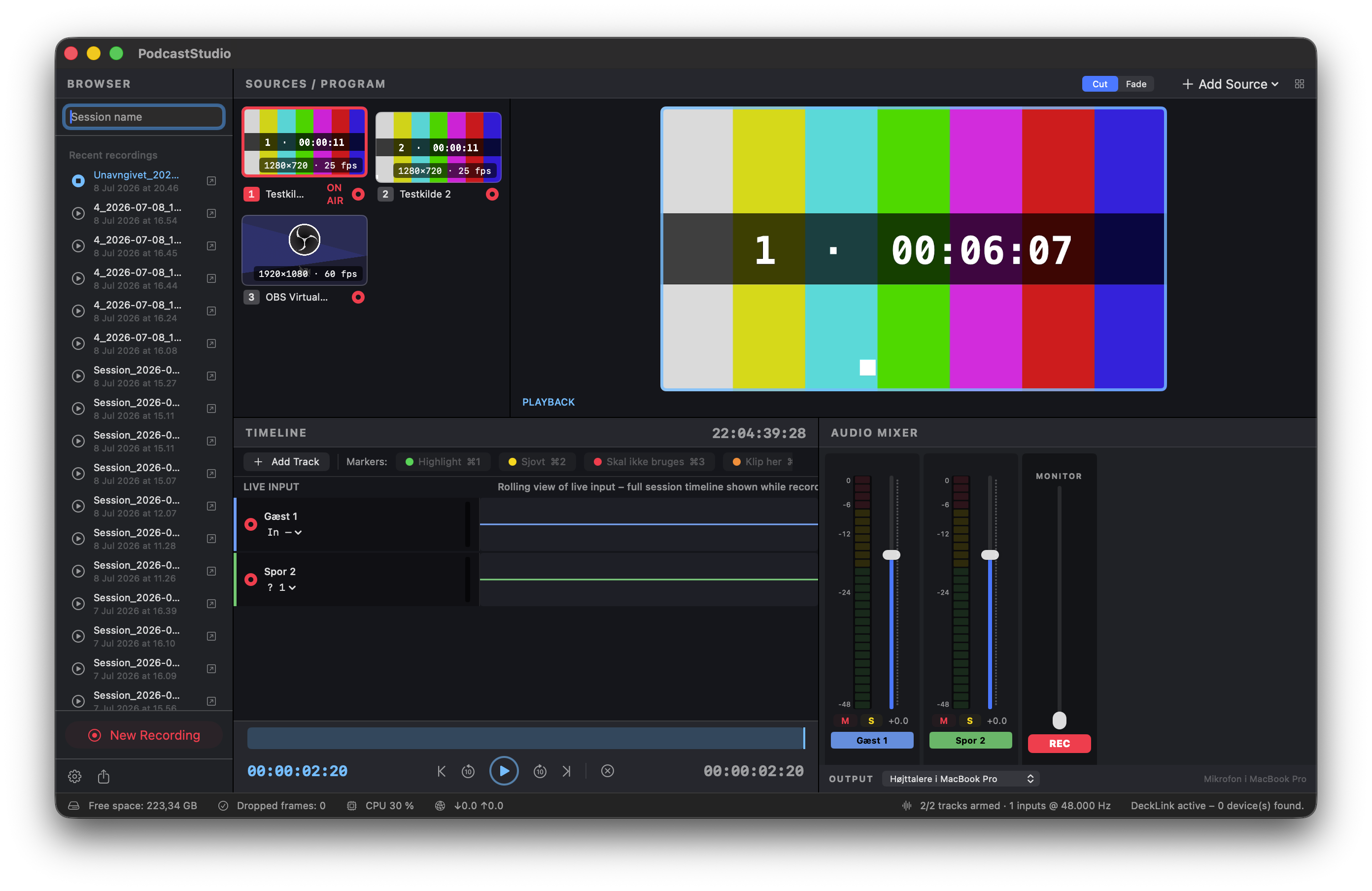The width and height of the screenshot is (1372, 891).
Task: Click the Monitor level slider handle
Action: (x=1059, y=720)
